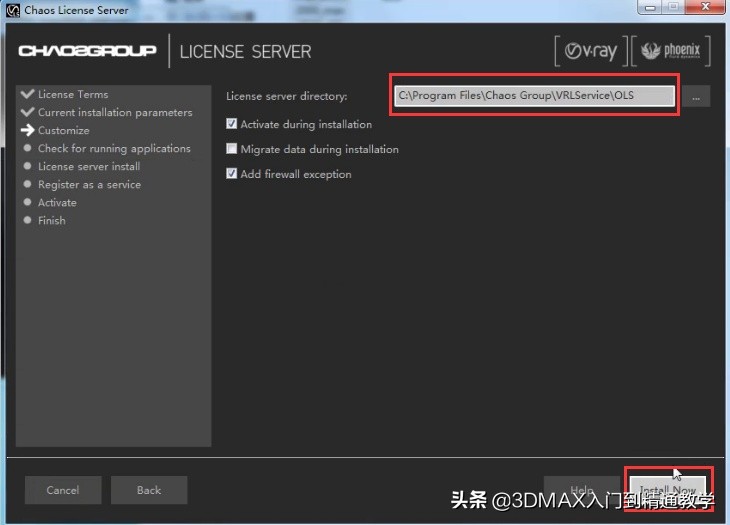Click the Chaos License Server title bar icon
730x525 pixels.
coord(13,10)
